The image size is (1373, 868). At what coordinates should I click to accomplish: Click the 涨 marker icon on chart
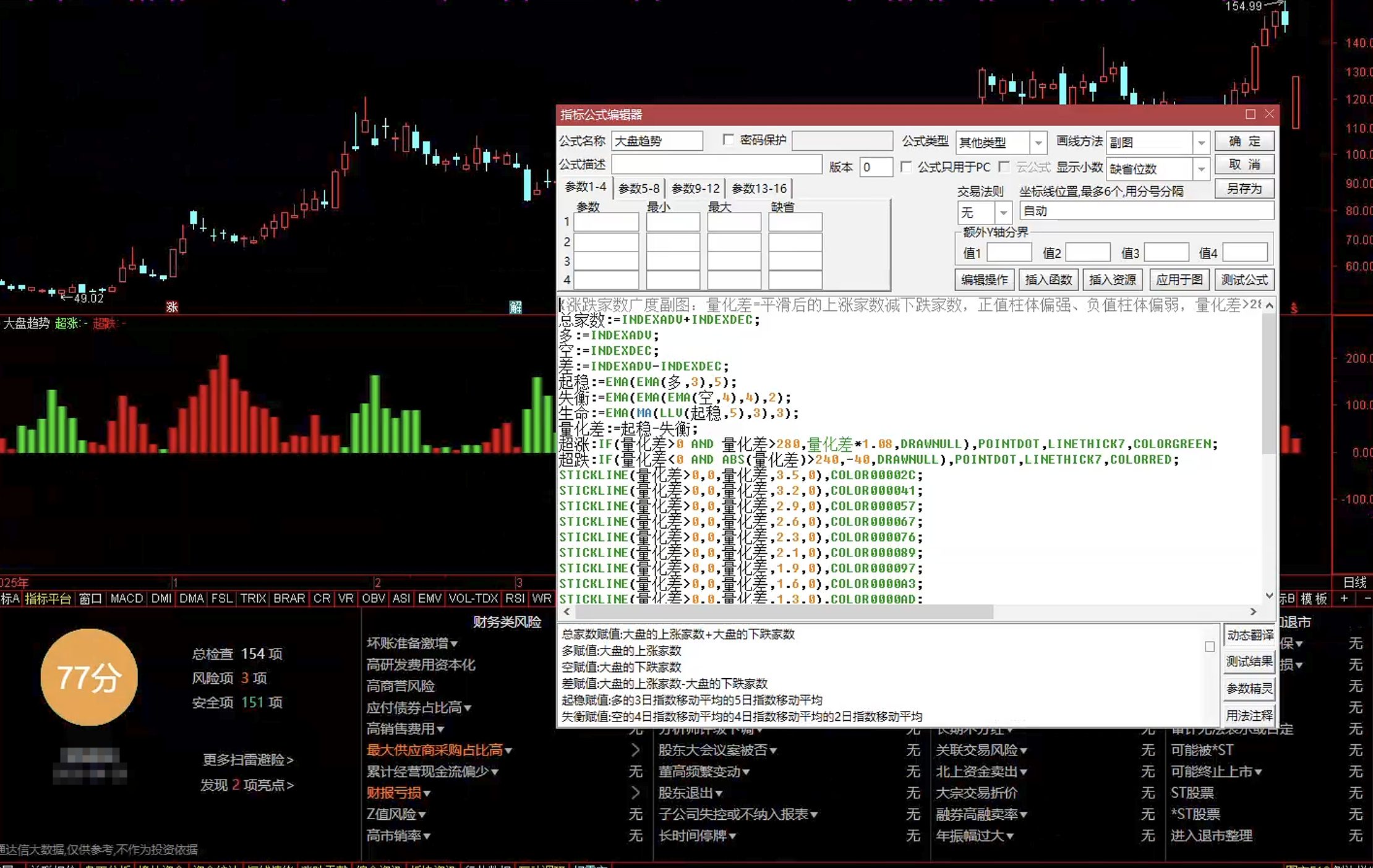(x=172, y=307)
